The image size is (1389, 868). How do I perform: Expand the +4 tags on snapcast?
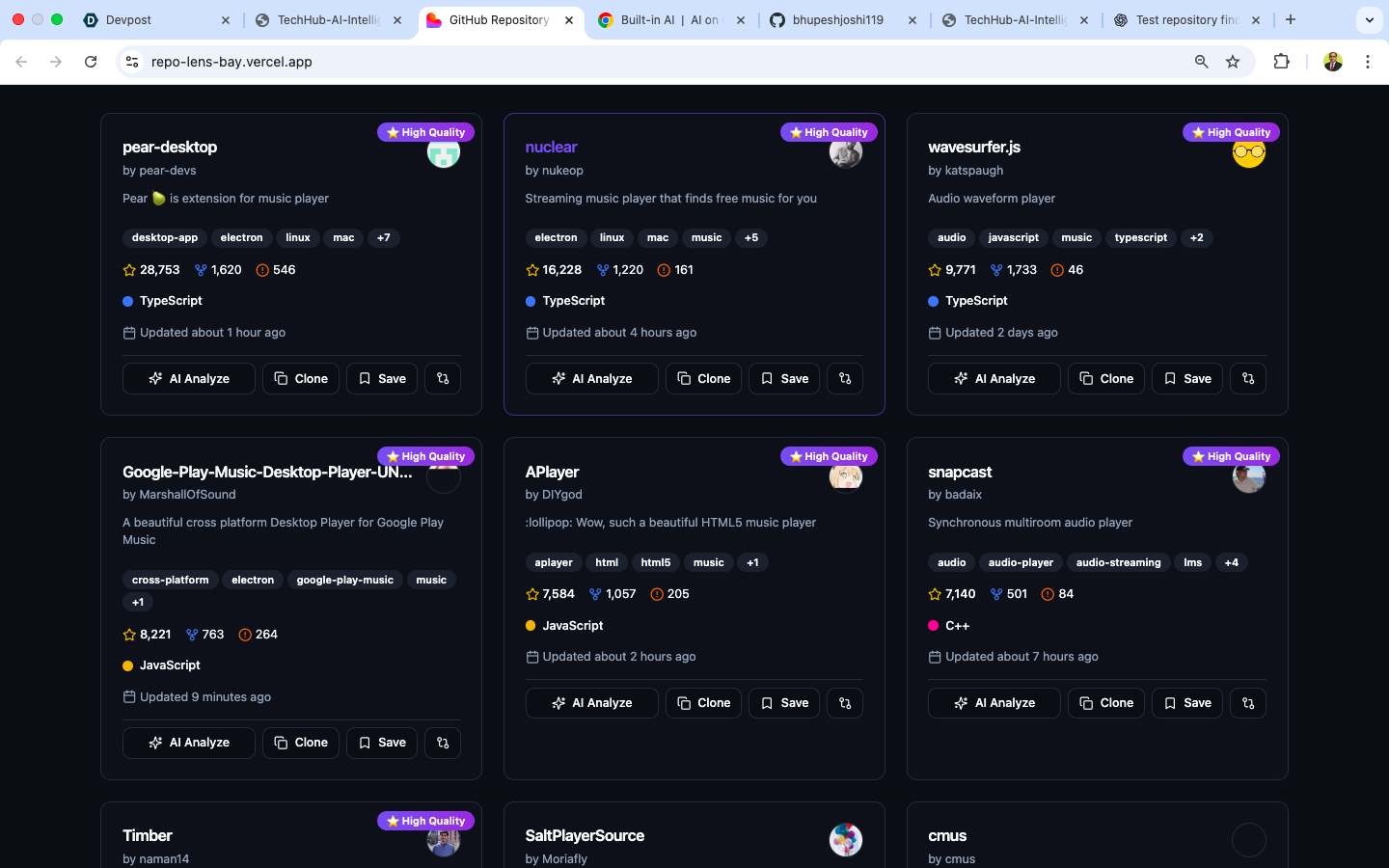coord(1232,563)
